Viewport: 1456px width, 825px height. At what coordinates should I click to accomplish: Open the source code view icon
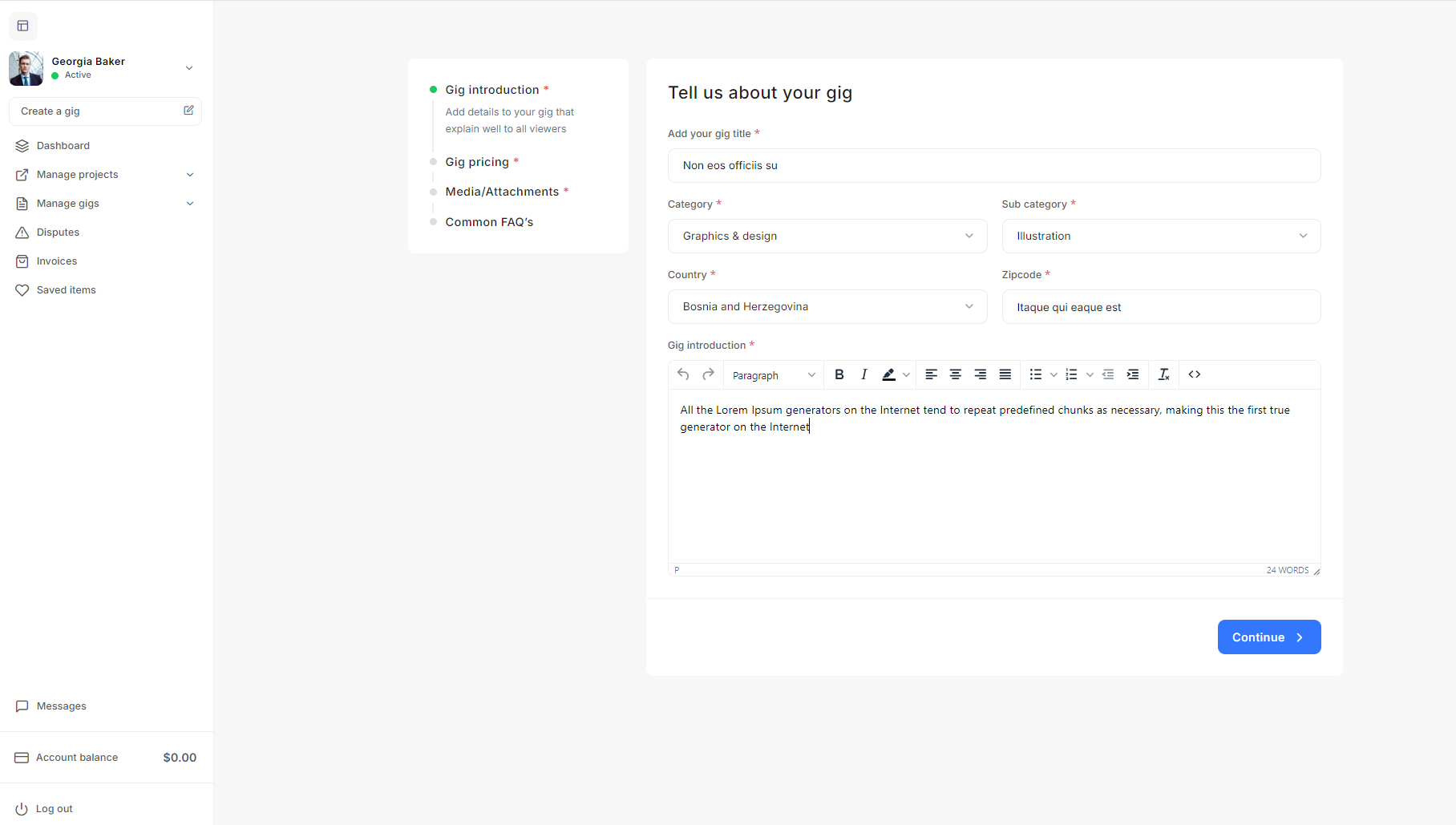pyautogui.click(x=1195, y=374)
